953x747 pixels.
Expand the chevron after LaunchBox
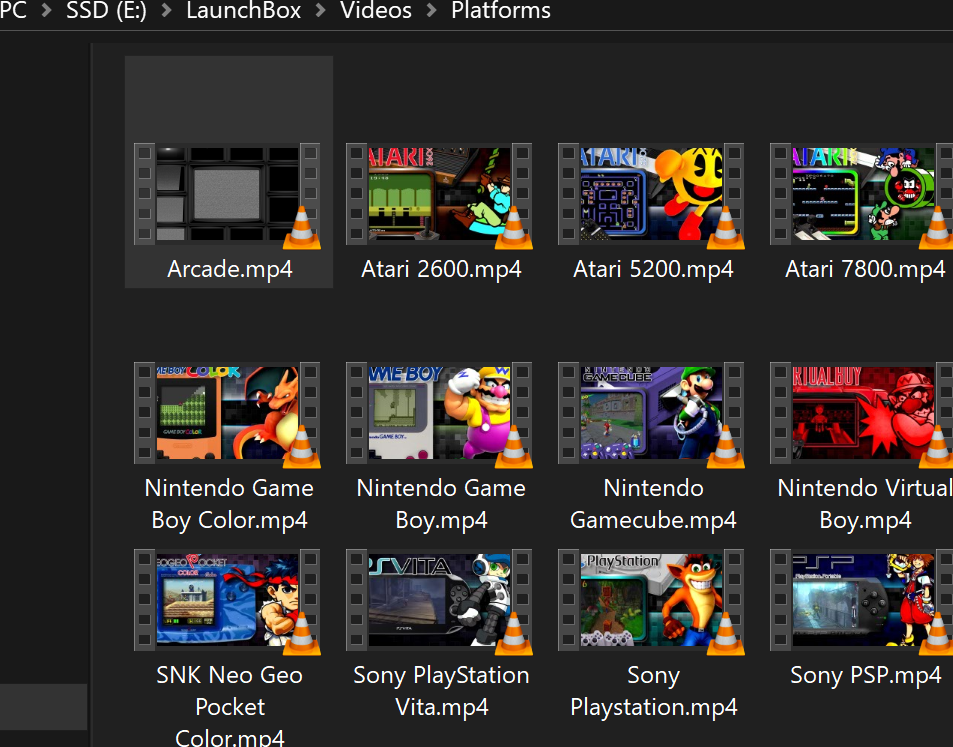pyautogui.click(x=320, y=10)
